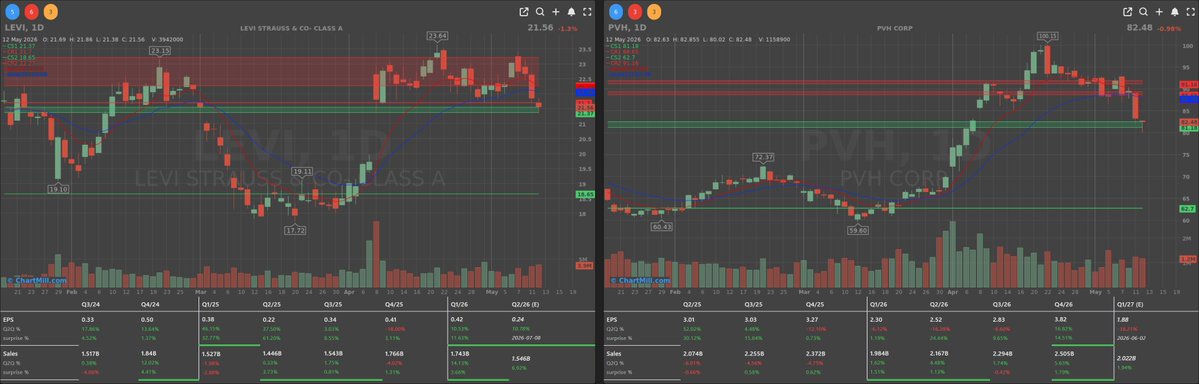Click orange rating badge 3 on PVH
Screen dimensions: 1199x384
tap(653, 11)
